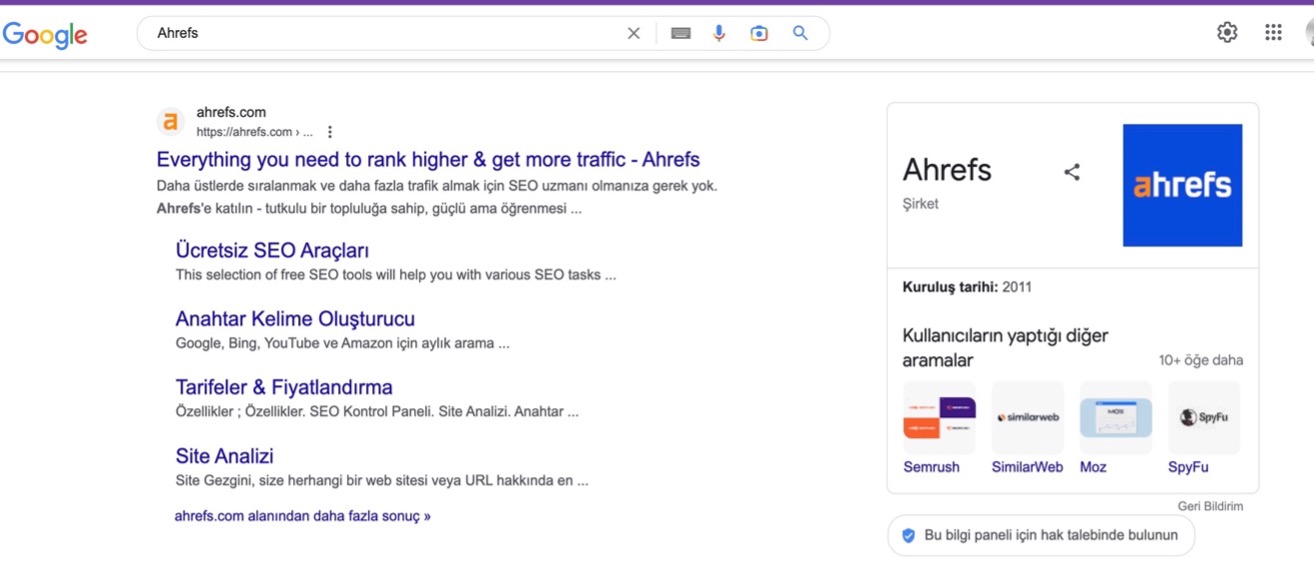Select the Semrush related search thumbnail

click(x=939, y=418)
